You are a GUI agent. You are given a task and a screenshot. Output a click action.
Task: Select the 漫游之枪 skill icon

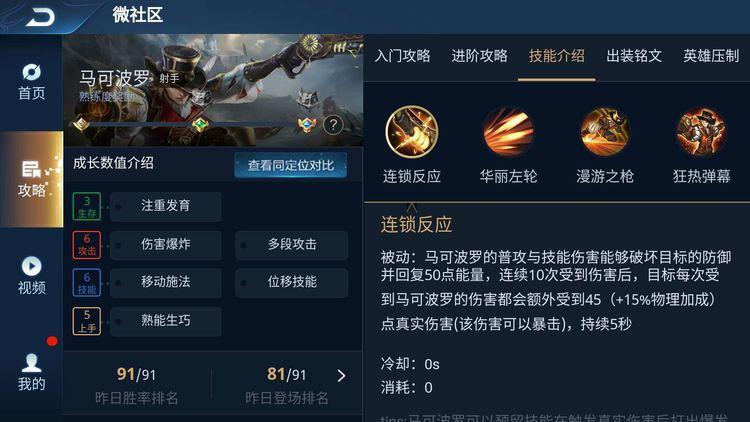tap(605, 132)
